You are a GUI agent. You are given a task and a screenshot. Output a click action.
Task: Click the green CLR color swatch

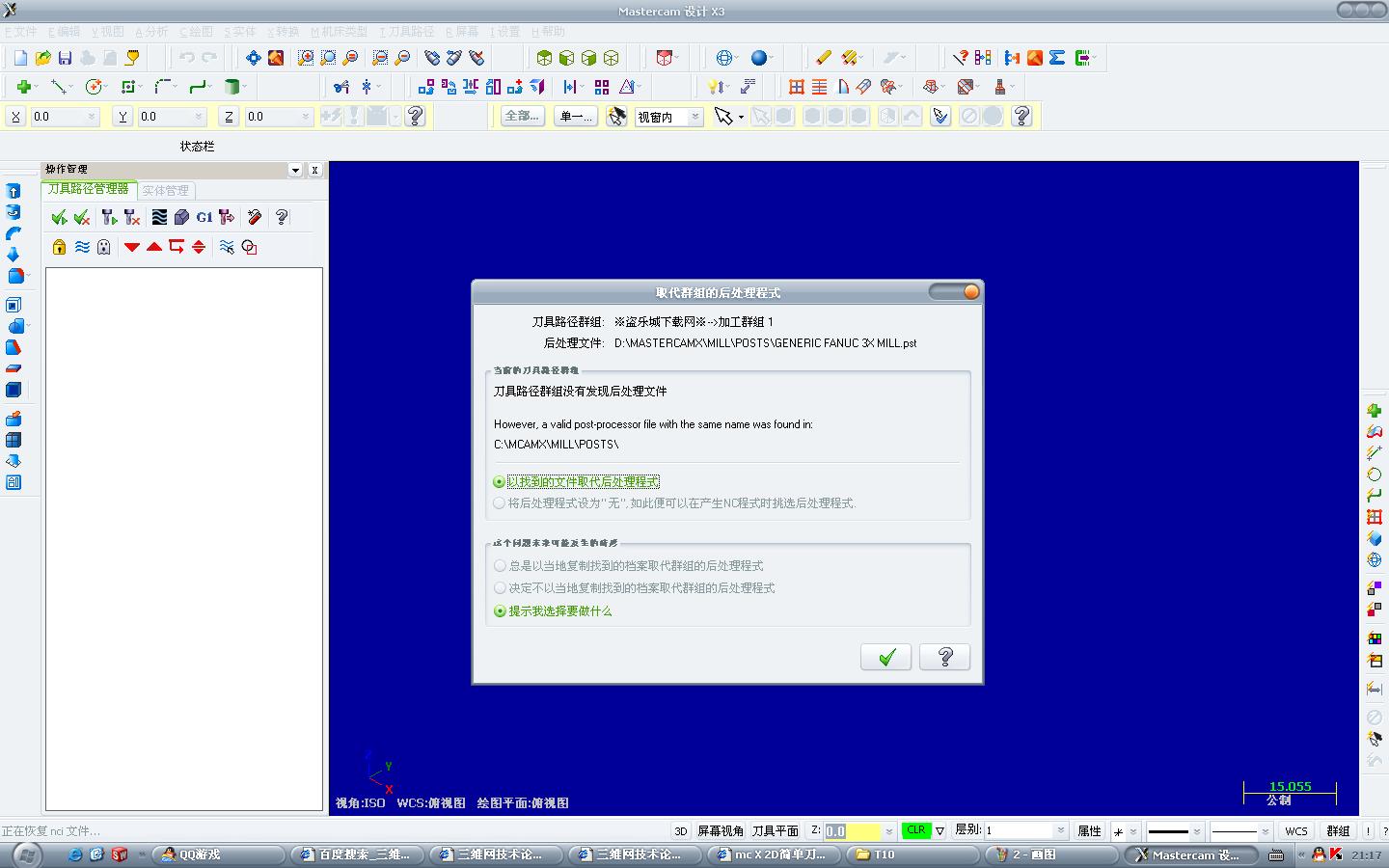click(x=916, y=831)
